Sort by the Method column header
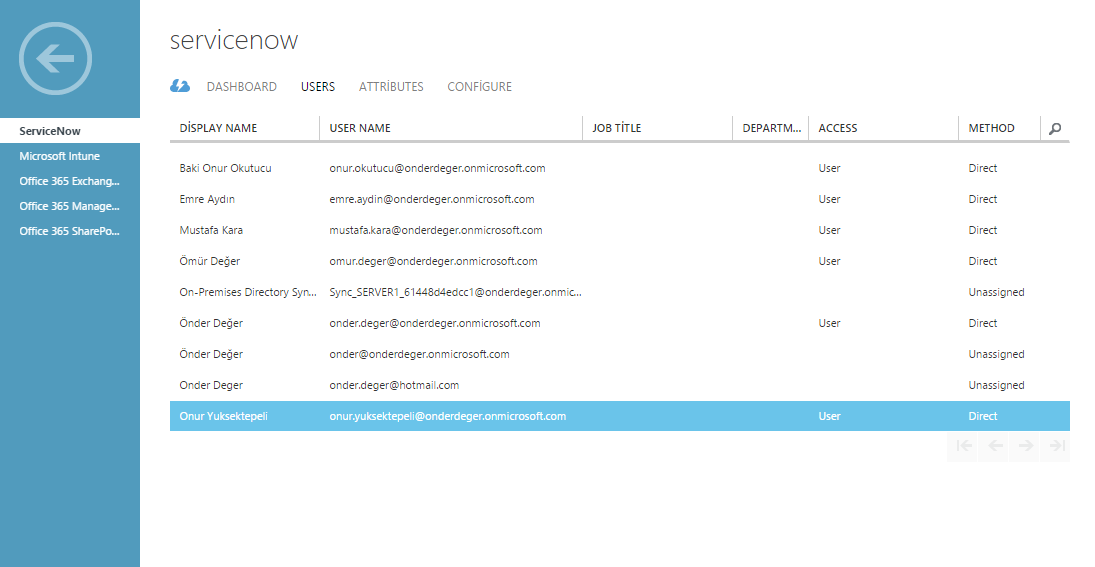1095x567 pixels. click(992, 128)
